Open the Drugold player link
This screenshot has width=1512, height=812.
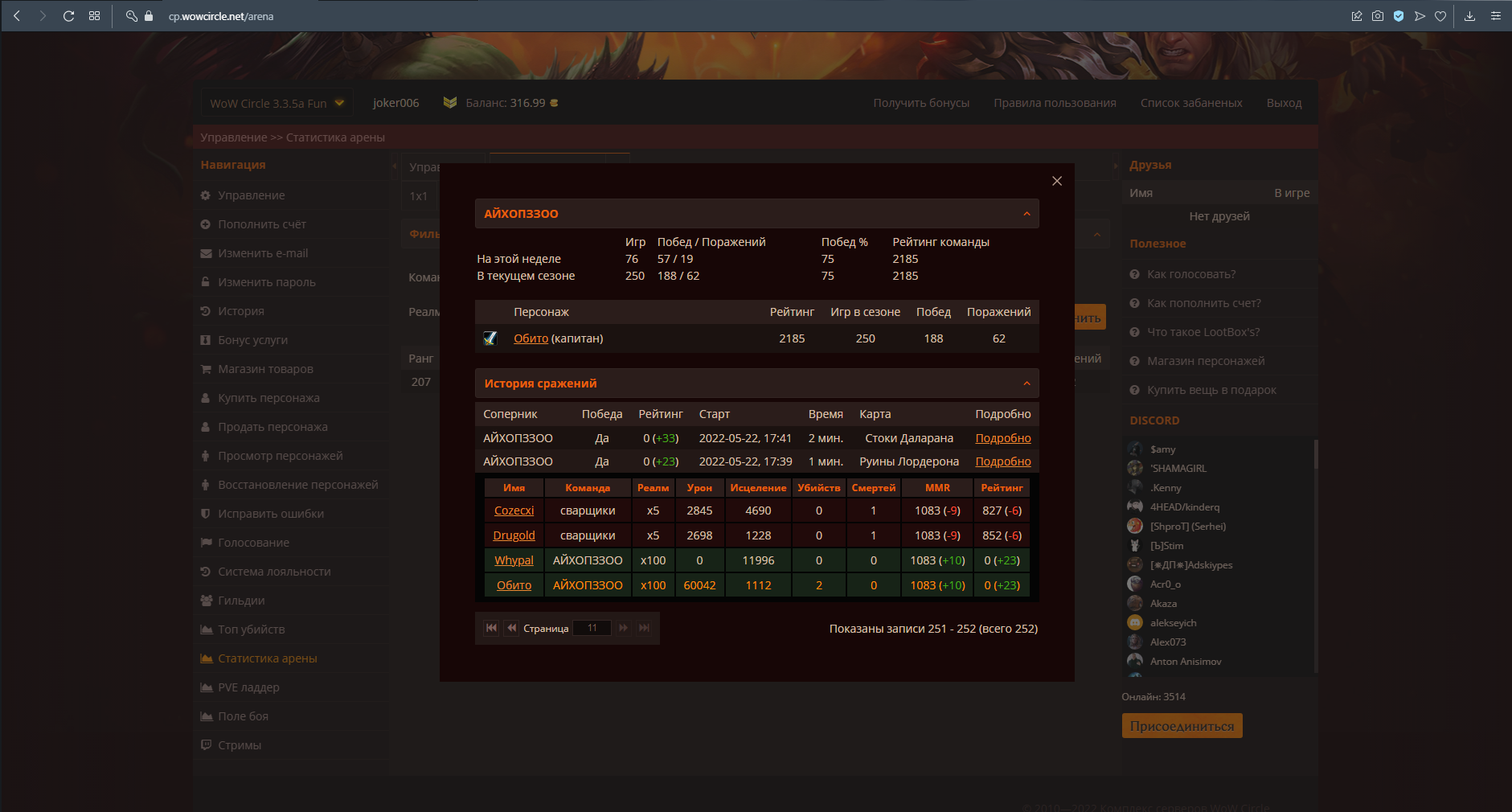(x=514, y=535)
